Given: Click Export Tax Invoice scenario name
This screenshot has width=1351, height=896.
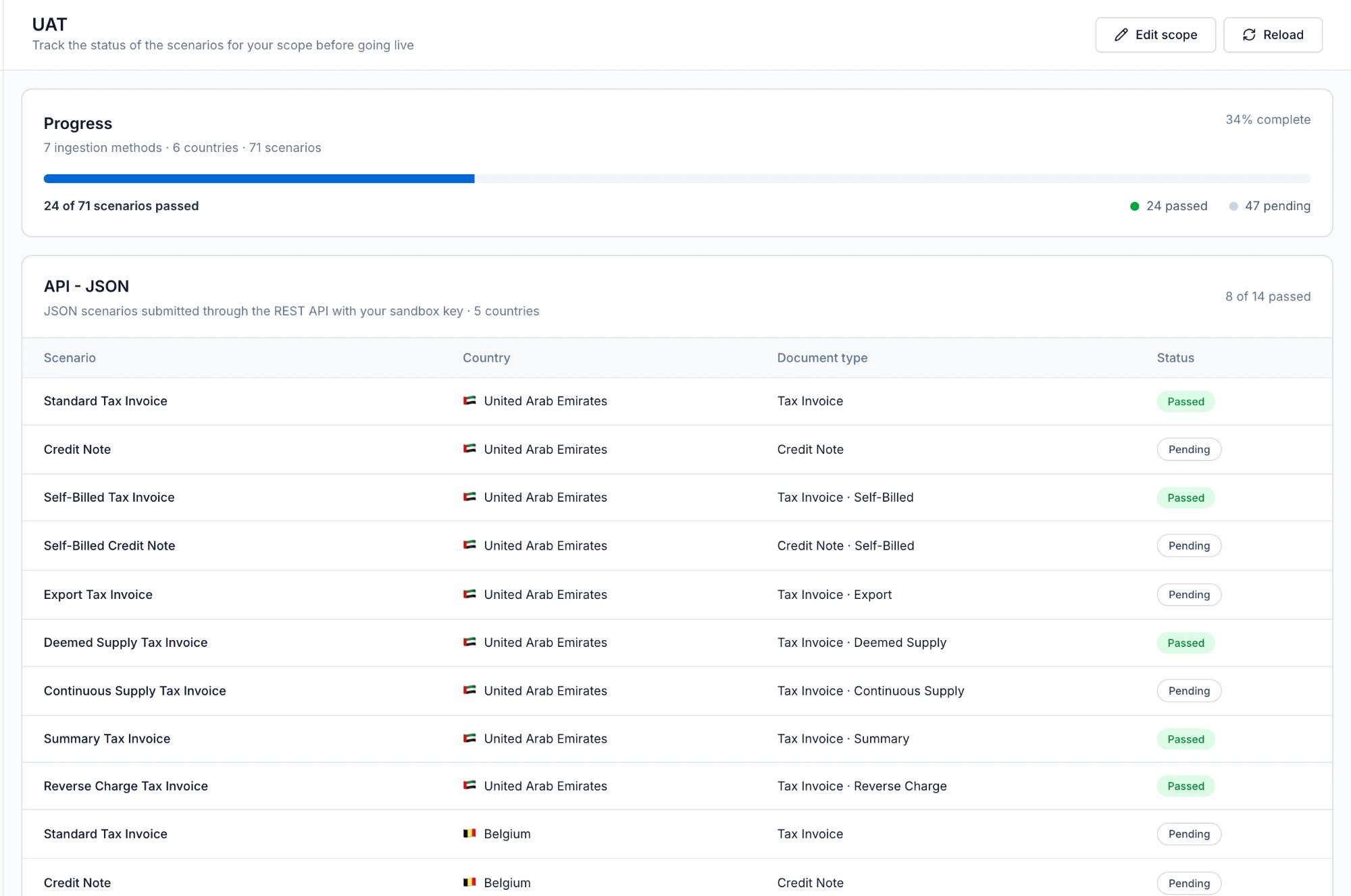Looking at the screenshot, I should point(98,595).
